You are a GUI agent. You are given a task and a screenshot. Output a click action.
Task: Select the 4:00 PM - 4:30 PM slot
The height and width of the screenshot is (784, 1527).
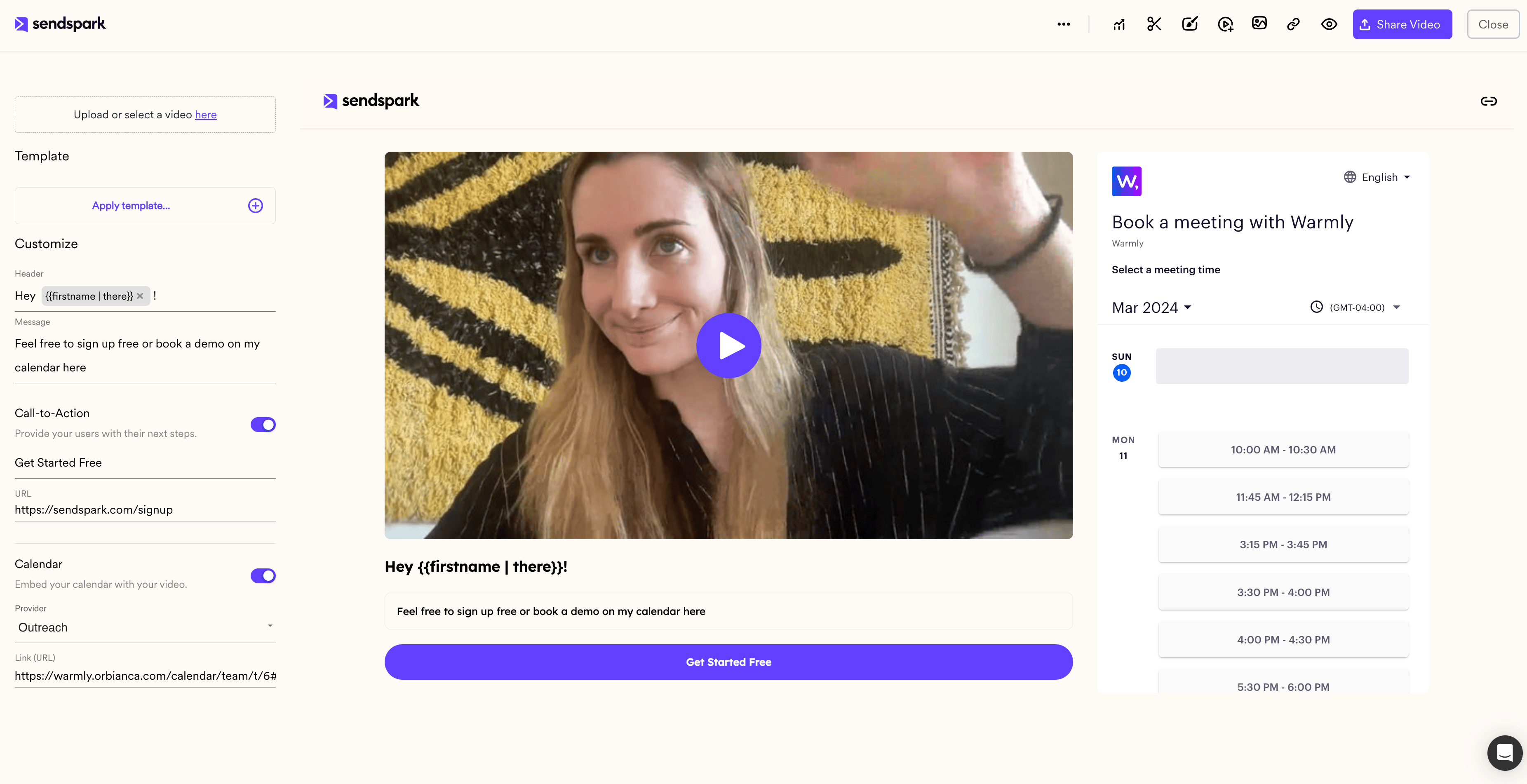1283,639
